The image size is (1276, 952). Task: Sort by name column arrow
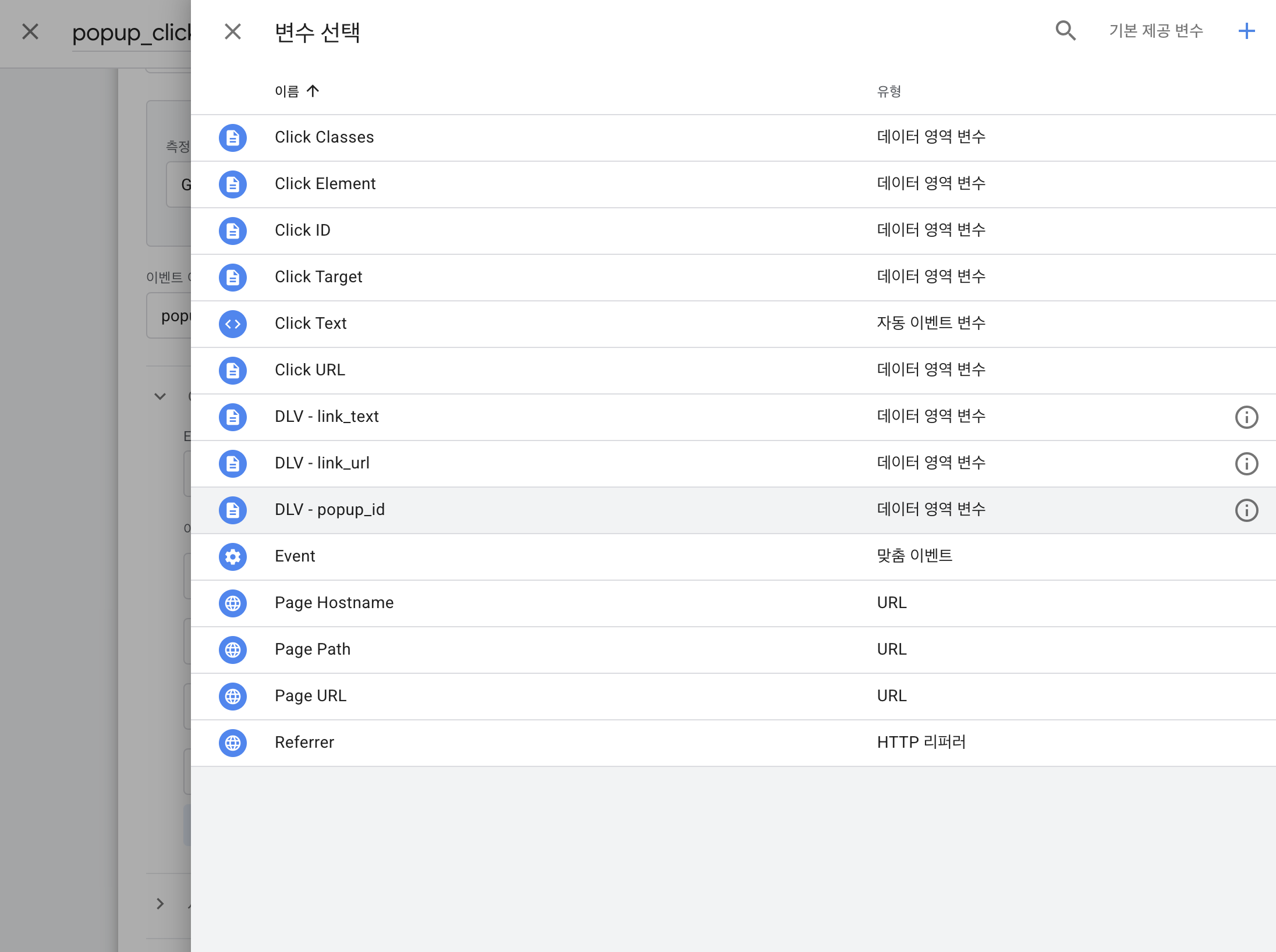[x=313, y=91]
